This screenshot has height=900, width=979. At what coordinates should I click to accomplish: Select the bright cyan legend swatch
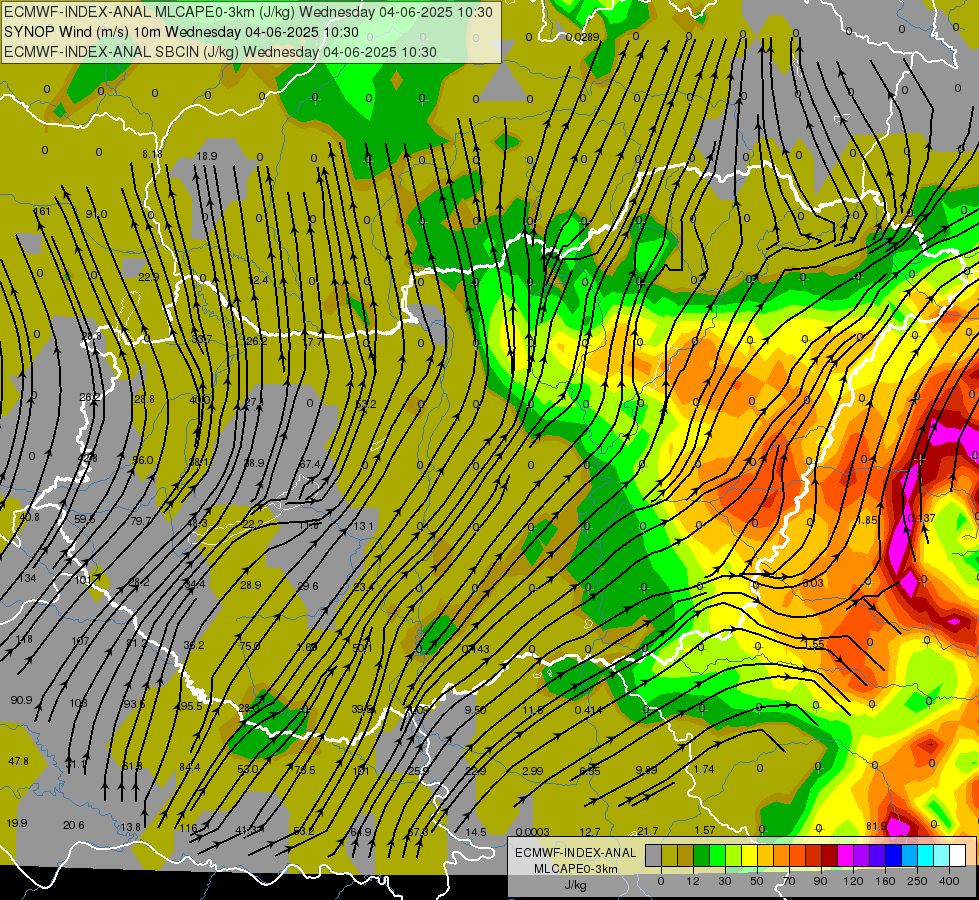(926, 855)
